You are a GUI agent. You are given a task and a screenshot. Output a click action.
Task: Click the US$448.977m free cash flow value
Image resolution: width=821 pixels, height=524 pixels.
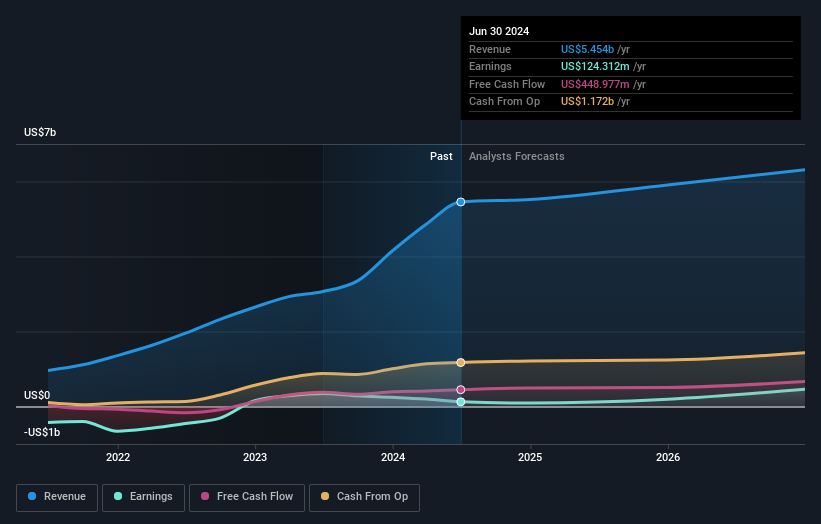pyautogui.click(x=595, y=84)
